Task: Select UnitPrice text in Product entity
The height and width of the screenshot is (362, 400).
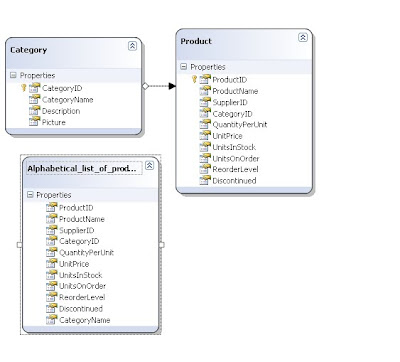Action: pos(227,136)
